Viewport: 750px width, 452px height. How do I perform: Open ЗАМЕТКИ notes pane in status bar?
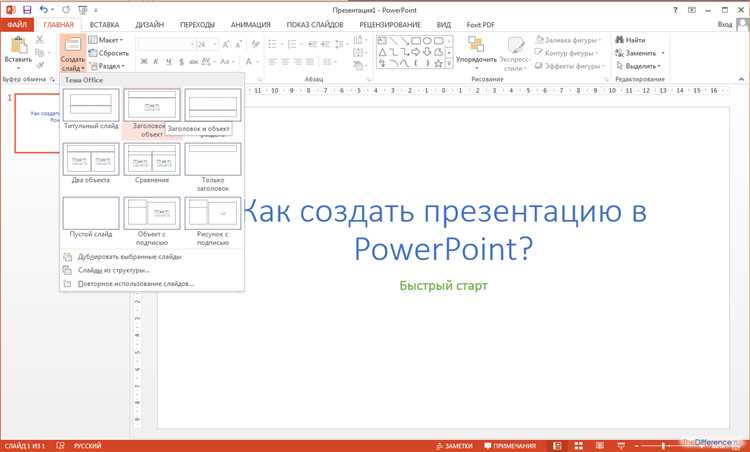coord(454,446)
